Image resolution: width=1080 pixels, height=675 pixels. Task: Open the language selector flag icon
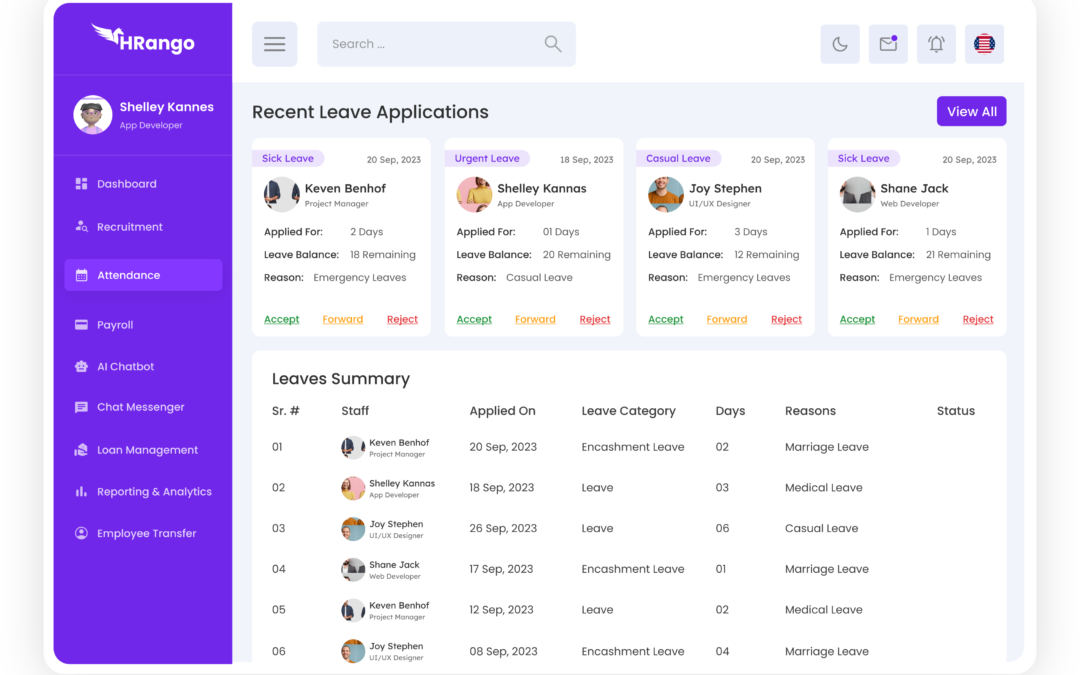pyautogui.click(x=984, y=44)
